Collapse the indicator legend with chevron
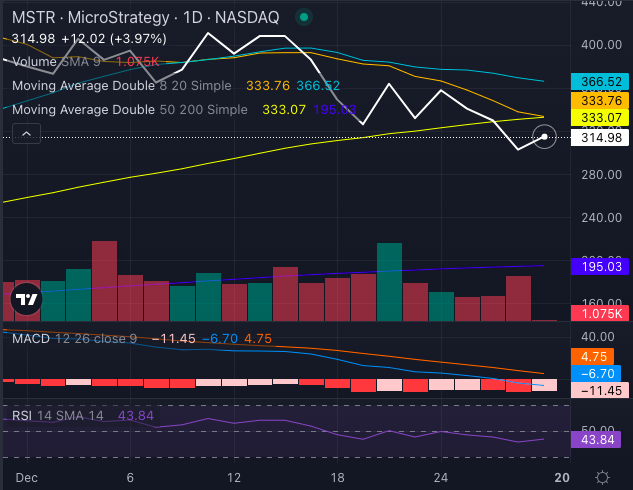Viewport: 633px width, 490px height. [26, 133]
